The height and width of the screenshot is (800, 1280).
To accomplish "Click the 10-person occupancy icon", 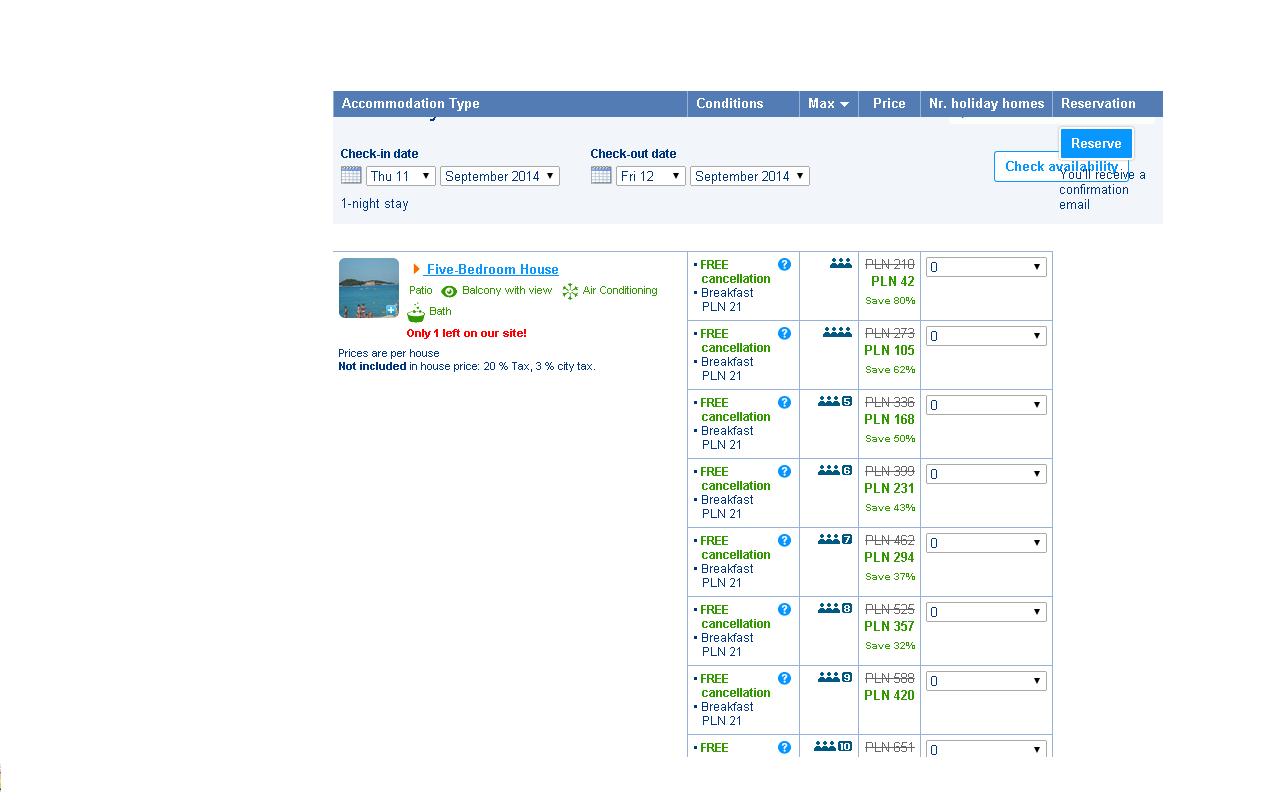I will pyautogui.click(x=833, y=746).
